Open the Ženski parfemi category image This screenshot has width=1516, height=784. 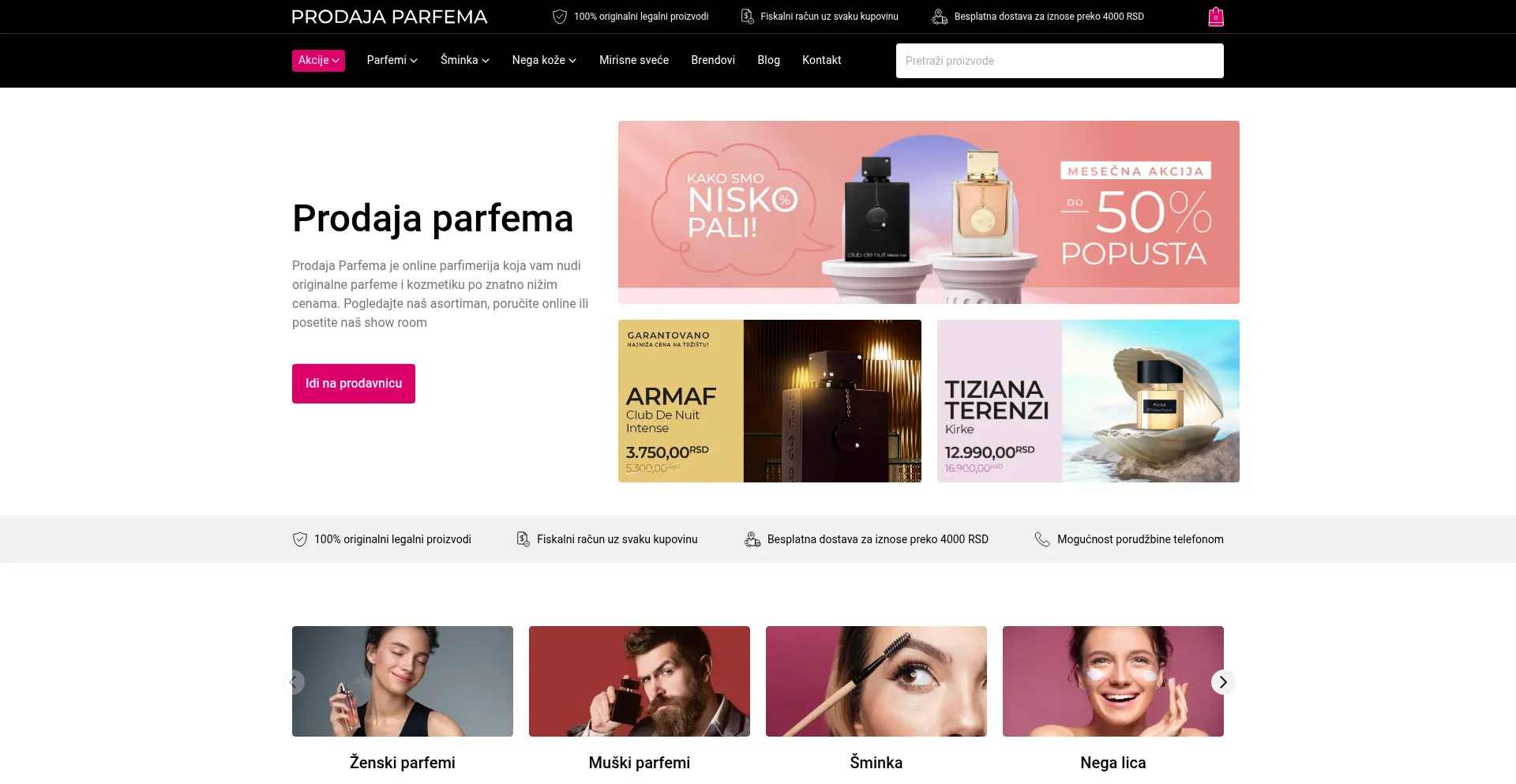tap(403, 681)
